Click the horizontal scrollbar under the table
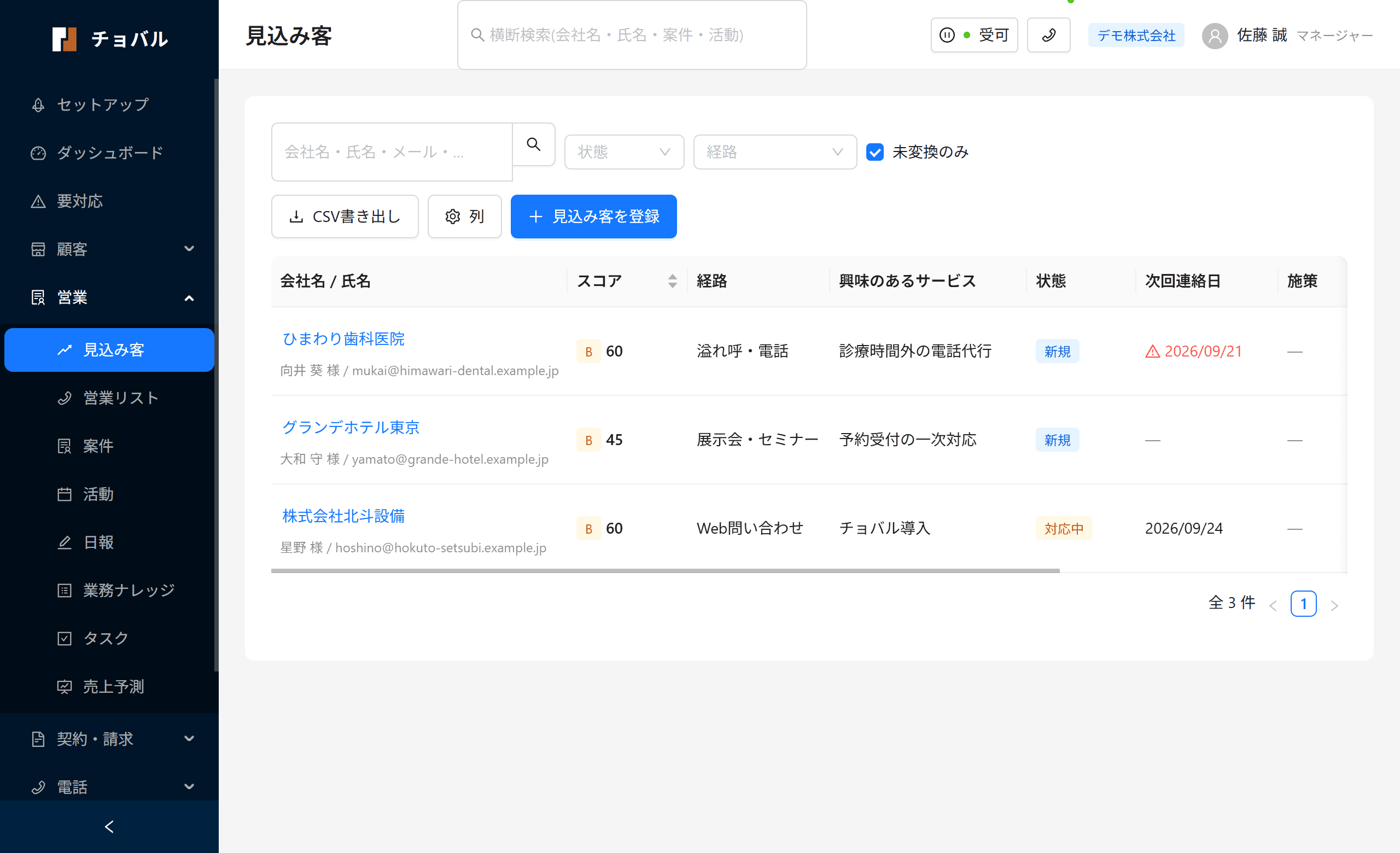The width and height of the screenshot is (1400, 853). tap(666, 570)
